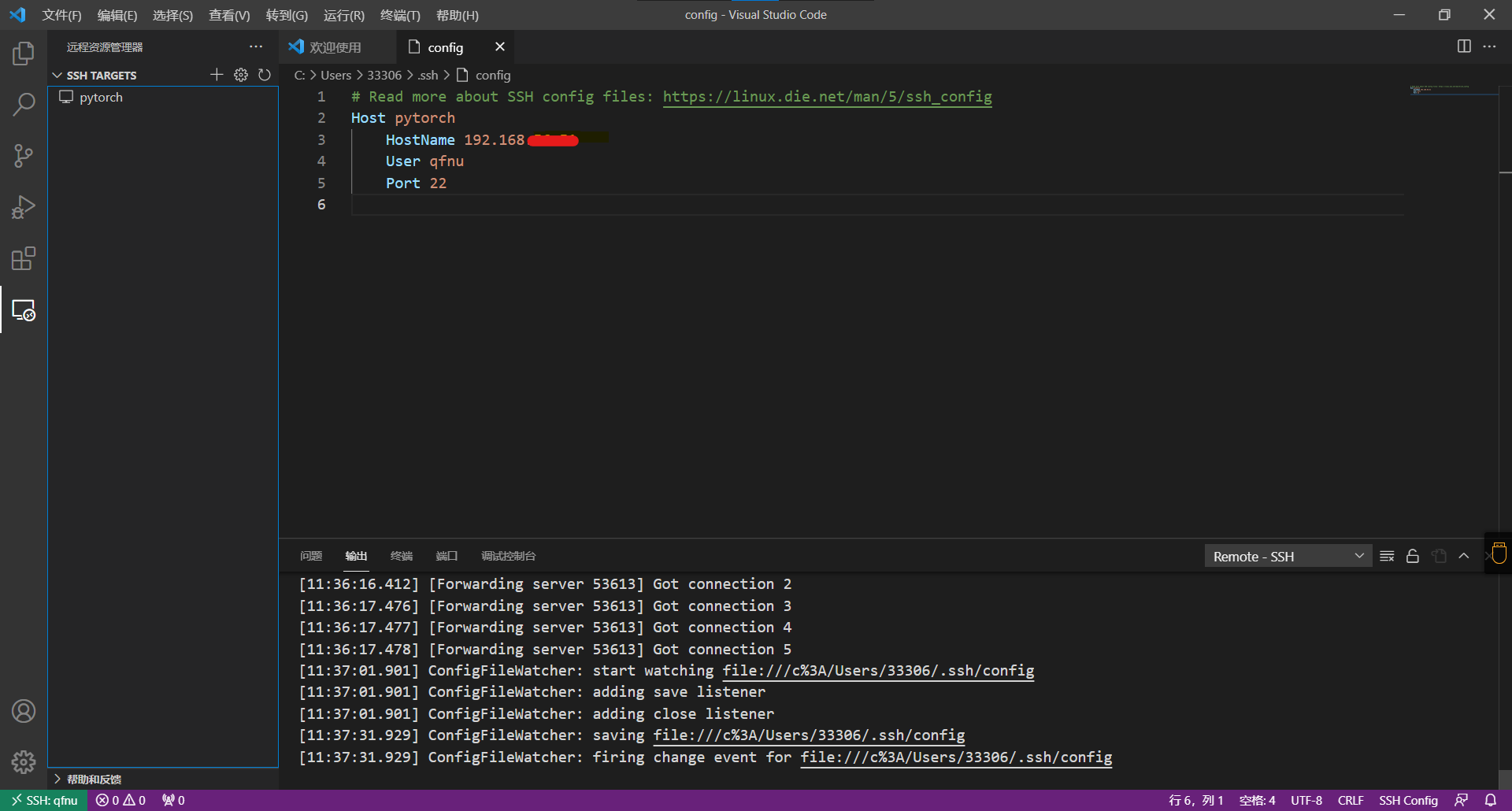Open the start watching .ssh/config file link
The width and height of the screenshot is (1512, 811).
(878, 670)
